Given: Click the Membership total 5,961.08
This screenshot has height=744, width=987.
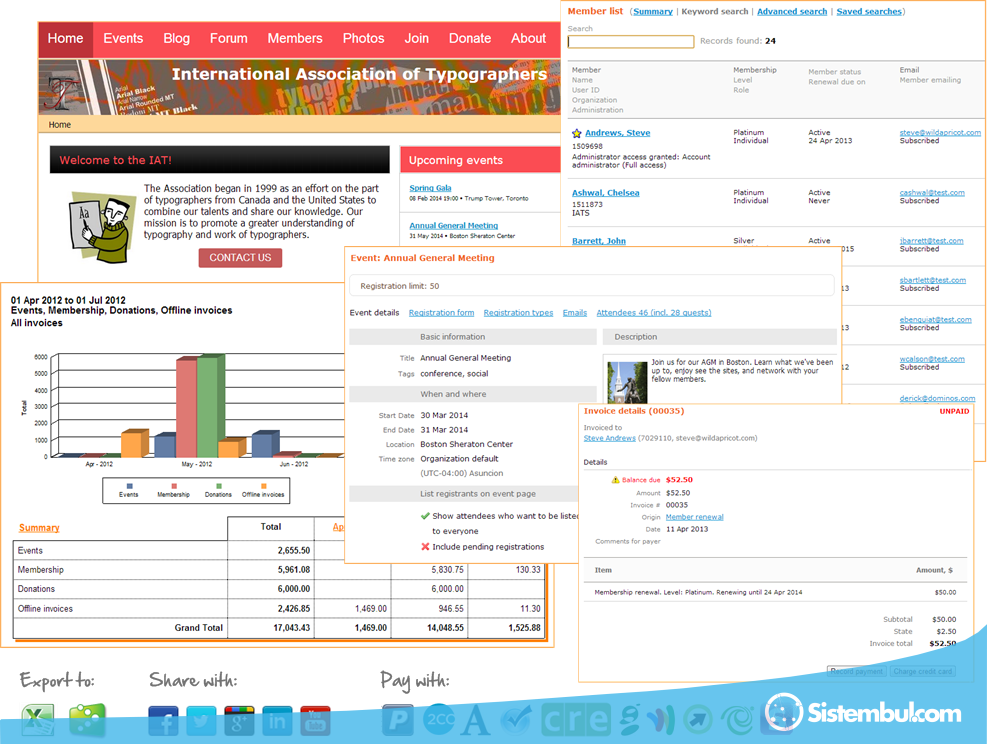Looking at the screenshot, I should [x=294, y=570].
